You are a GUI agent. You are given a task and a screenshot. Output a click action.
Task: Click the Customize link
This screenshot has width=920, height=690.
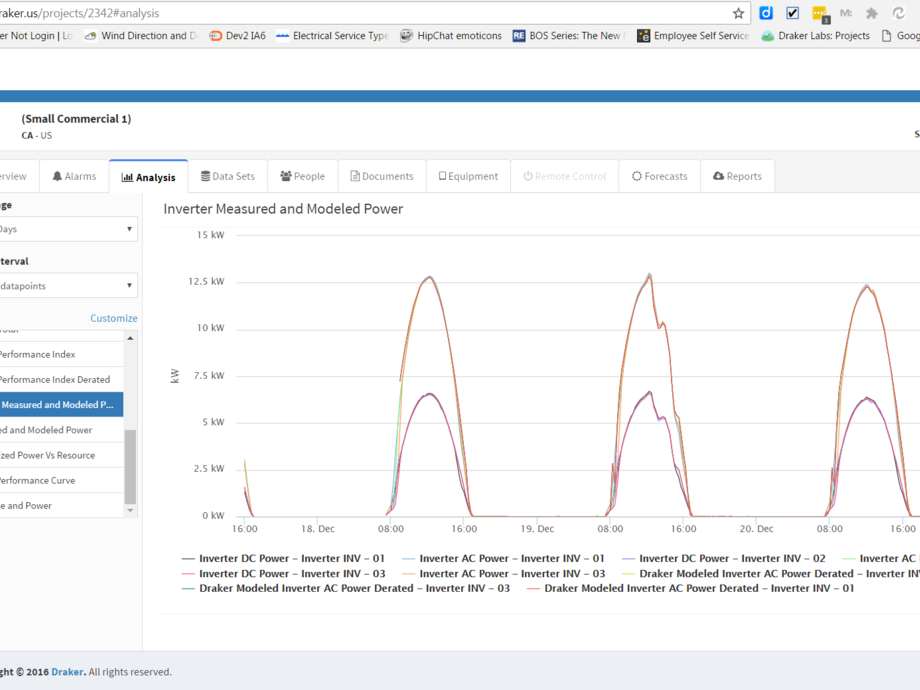point(114,318)
